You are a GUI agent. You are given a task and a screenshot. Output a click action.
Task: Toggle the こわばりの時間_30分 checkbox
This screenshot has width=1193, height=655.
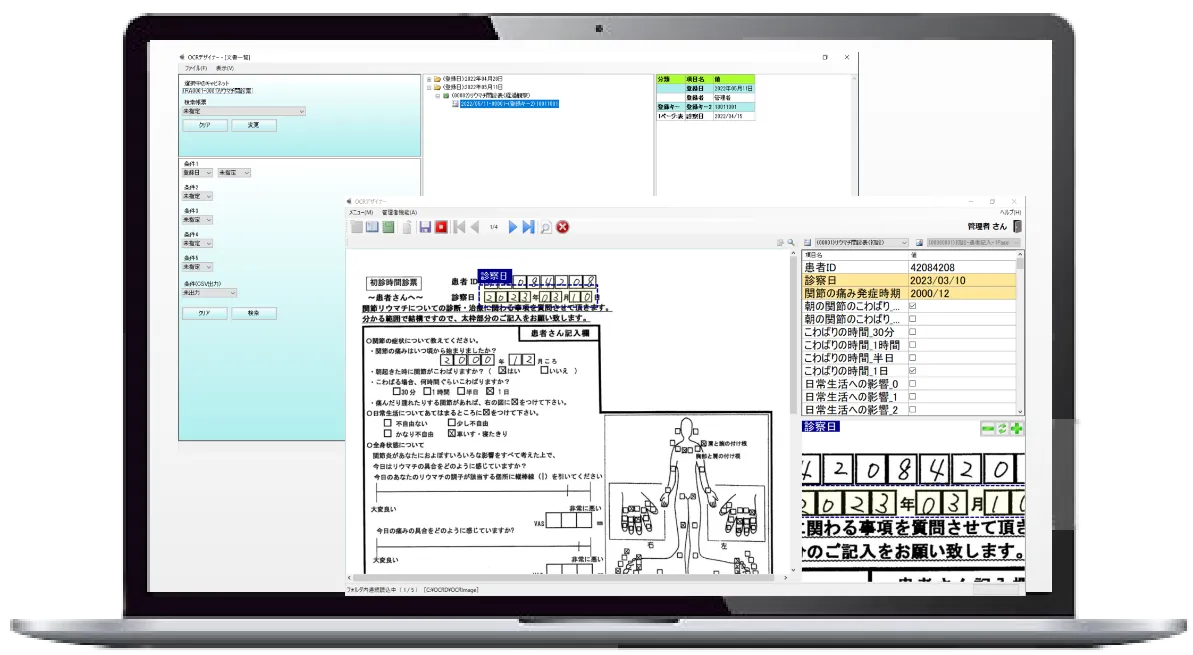tap(912, 332)
